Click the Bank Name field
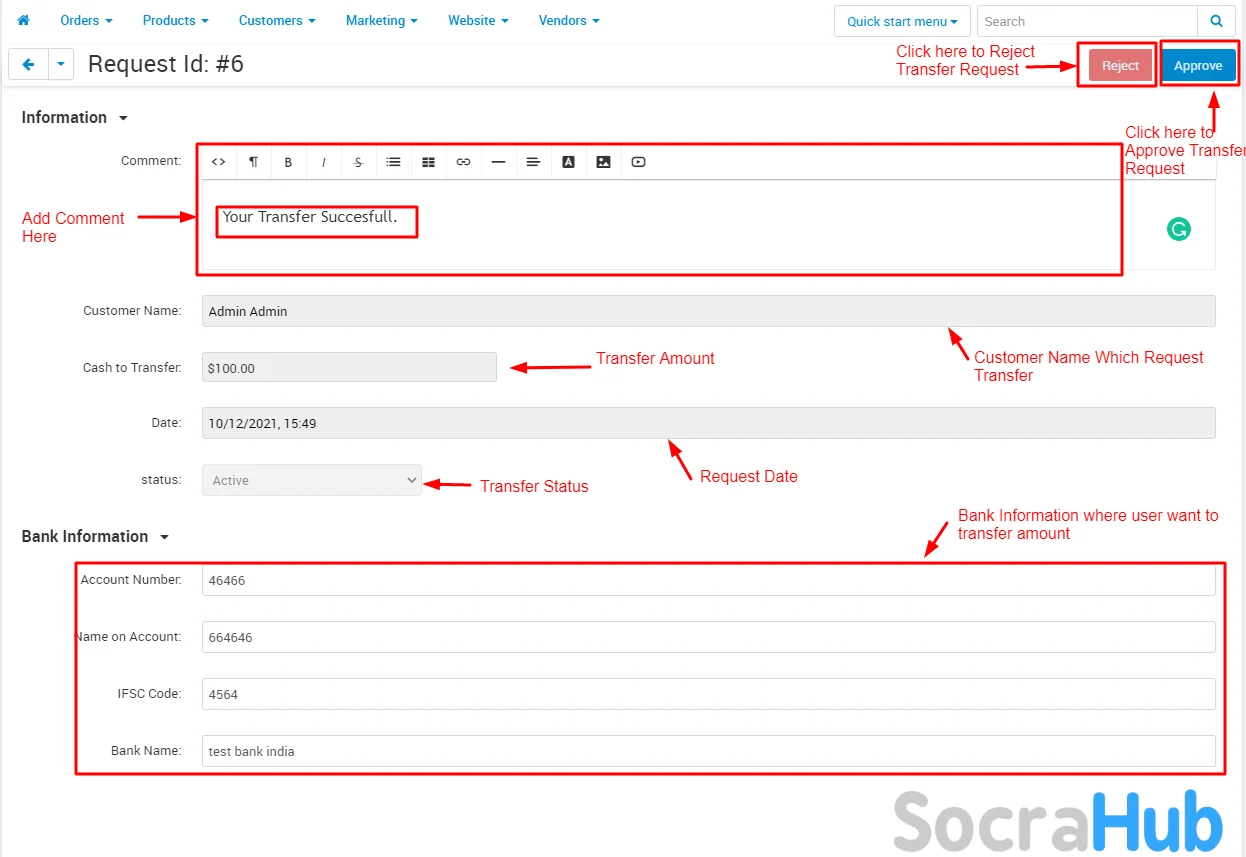The width and height of the screenshot is (1246, 857). click(x=709, y=751)
